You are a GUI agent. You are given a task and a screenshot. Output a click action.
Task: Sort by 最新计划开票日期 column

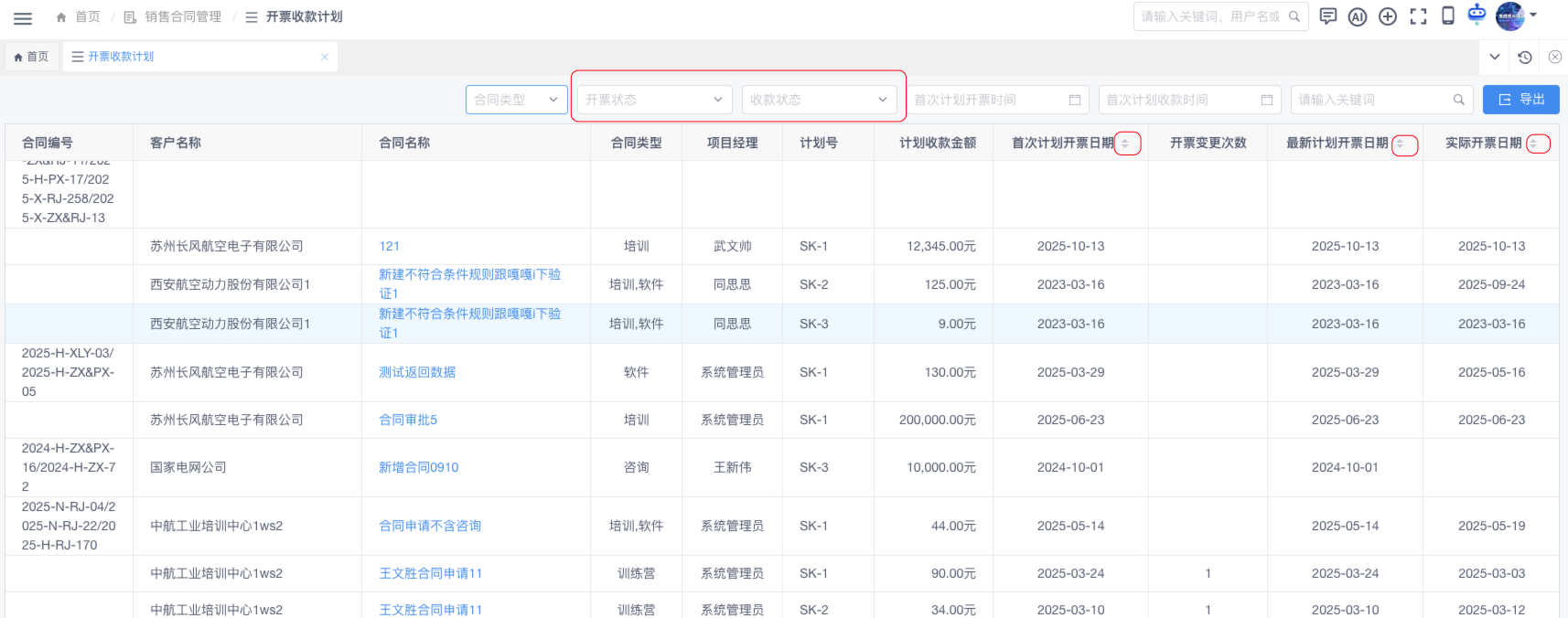tap(1400, 144)
